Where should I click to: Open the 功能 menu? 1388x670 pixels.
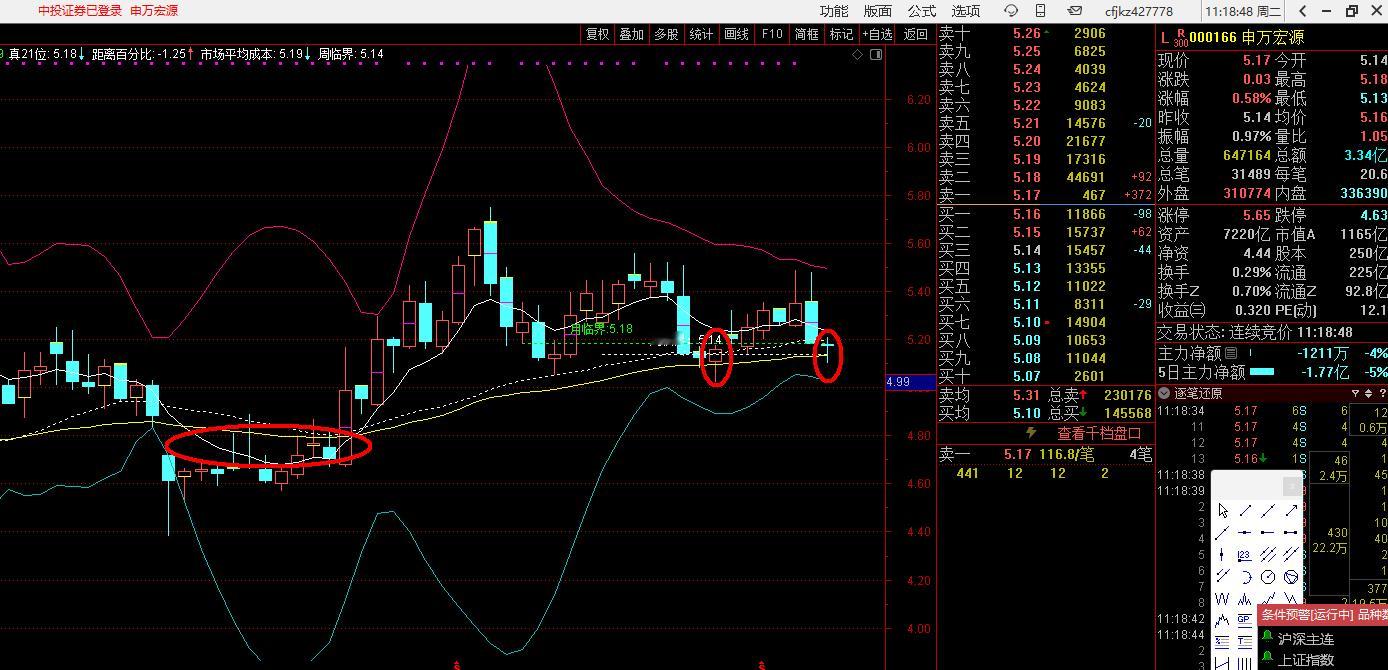click(834, 11)
